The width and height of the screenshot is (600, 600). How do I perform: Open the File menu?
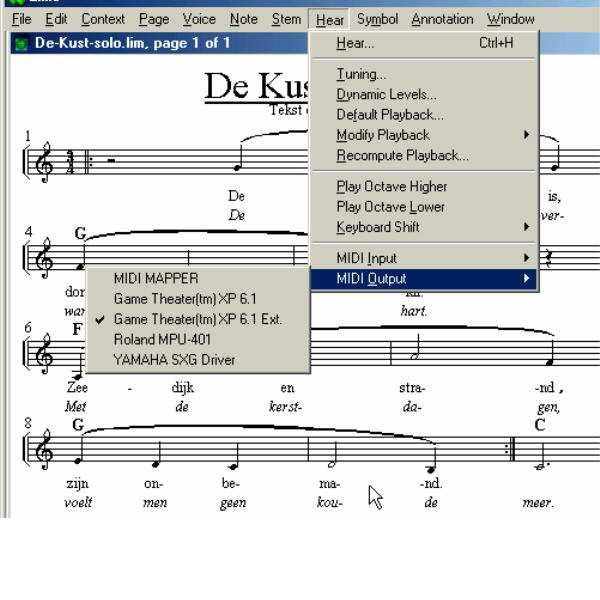point(21,19)
